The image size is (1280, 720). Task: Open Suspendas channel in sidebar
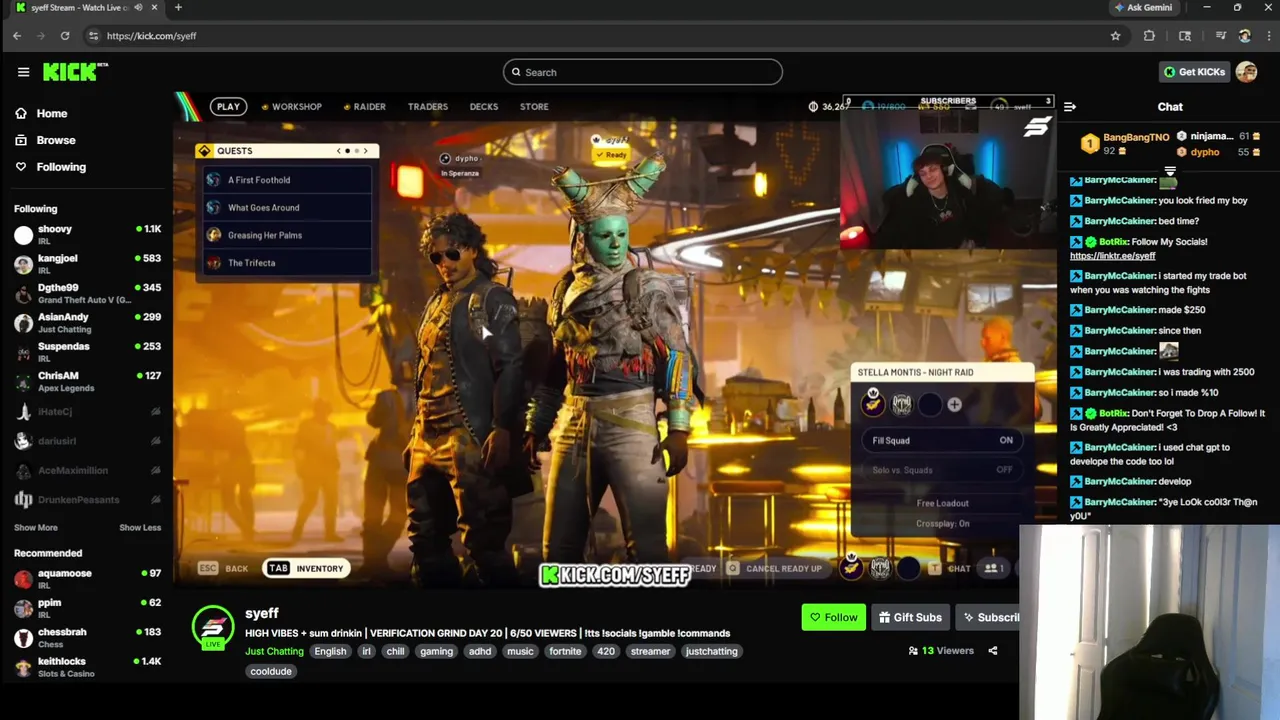87,351
